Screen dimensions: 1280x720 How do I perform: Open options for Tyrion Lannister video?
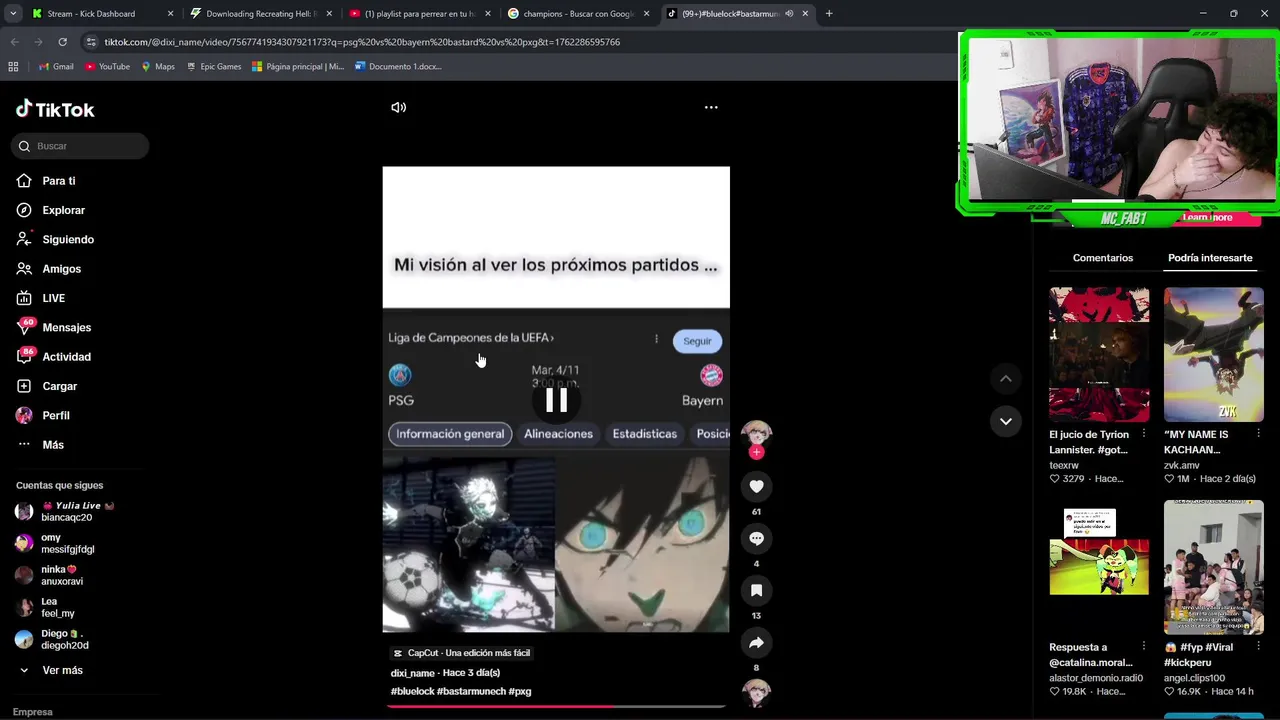[1143, 434]
